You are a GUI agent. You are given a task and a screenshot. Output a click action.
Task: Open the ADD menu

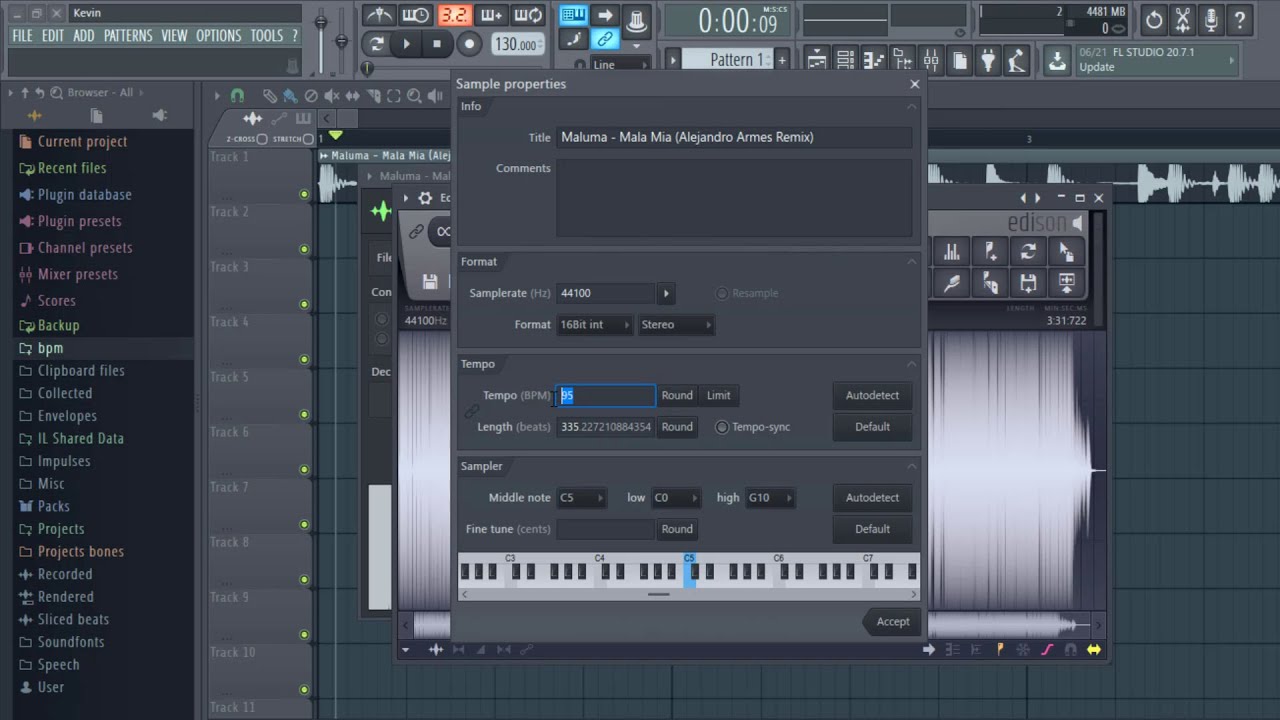(x=84, y=36)
